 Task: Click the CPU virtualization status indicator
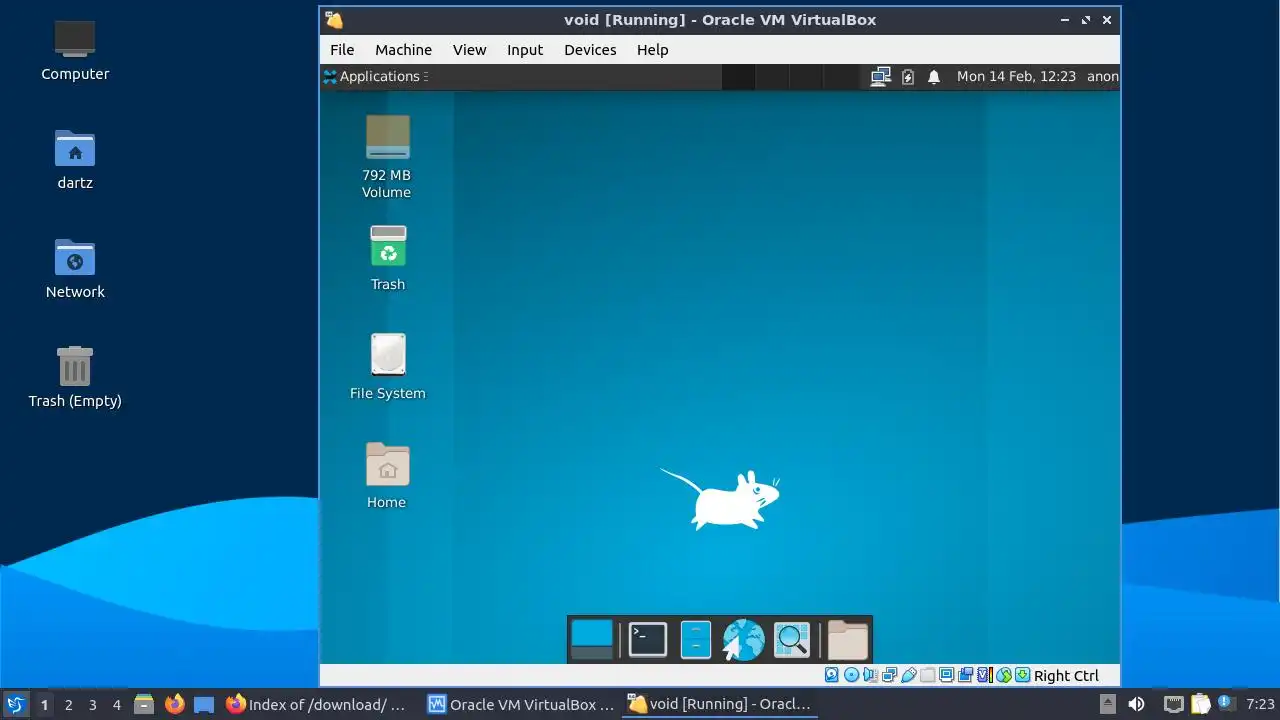tap(985, 675)
